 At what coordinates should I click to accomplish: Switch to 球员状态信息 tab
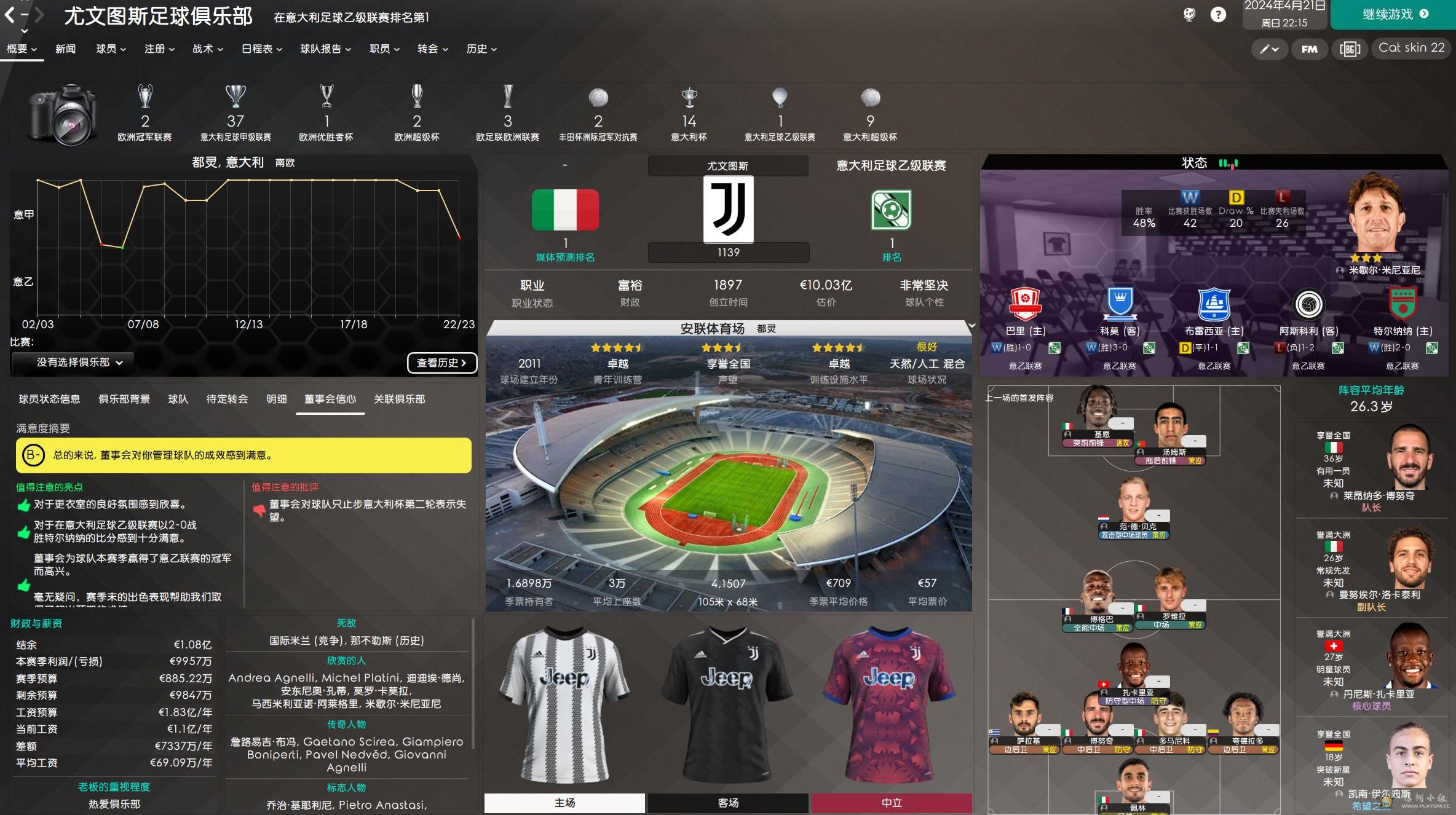click(x=49, y=399)
